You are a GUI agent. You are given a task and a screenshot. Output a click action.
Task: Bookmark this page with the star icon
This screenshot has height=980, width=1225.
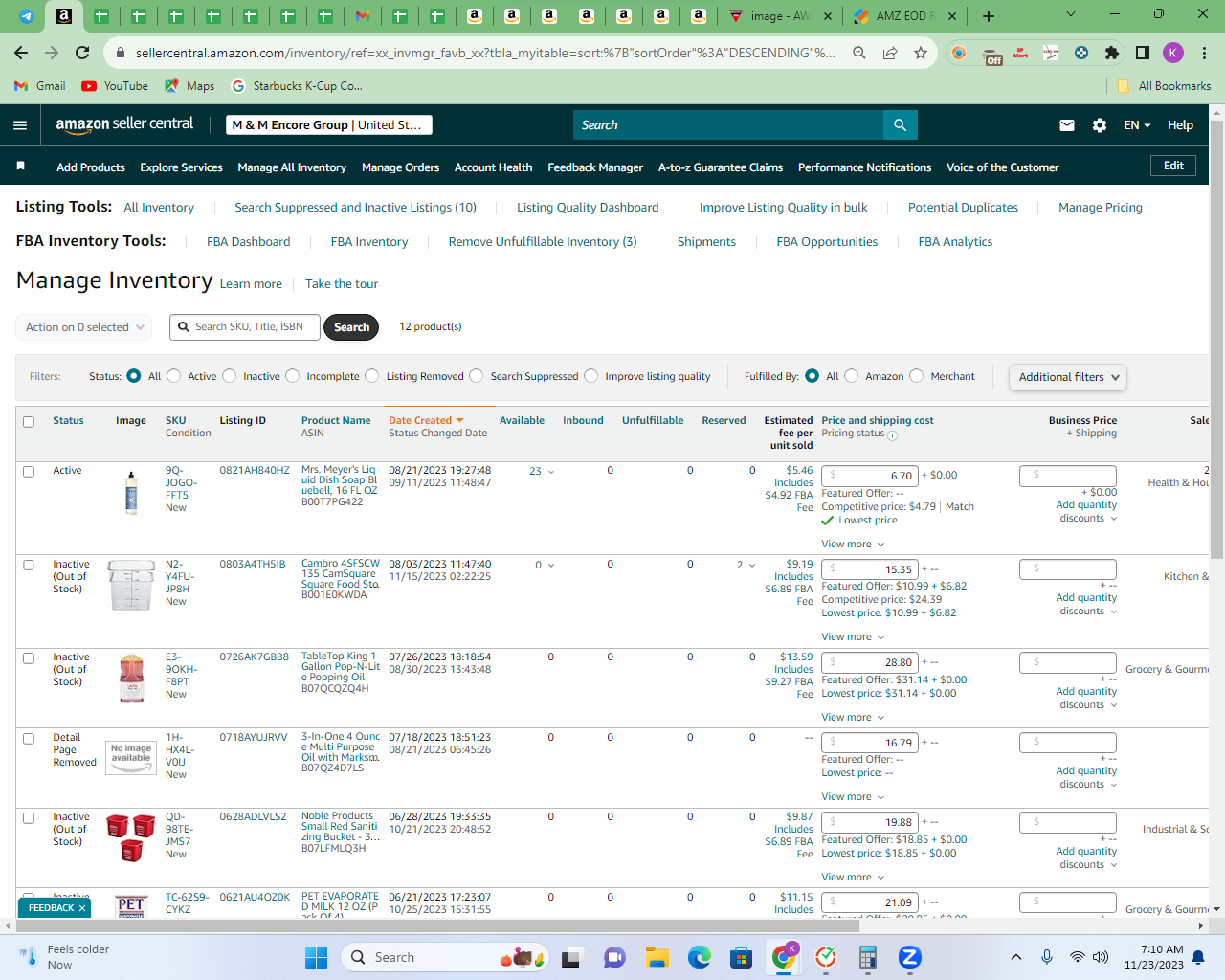point(921,53)
